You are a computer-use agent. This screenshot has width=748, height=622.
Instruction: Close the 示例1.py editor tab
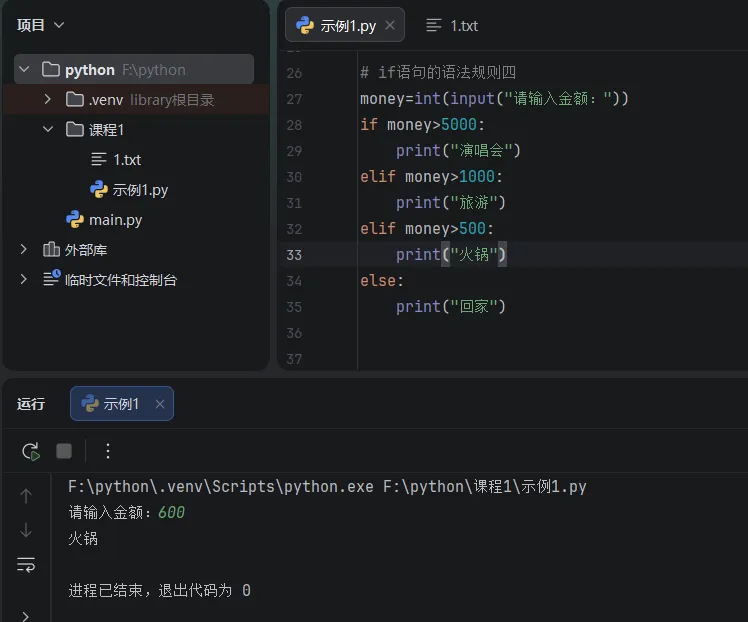click(390, 25)
